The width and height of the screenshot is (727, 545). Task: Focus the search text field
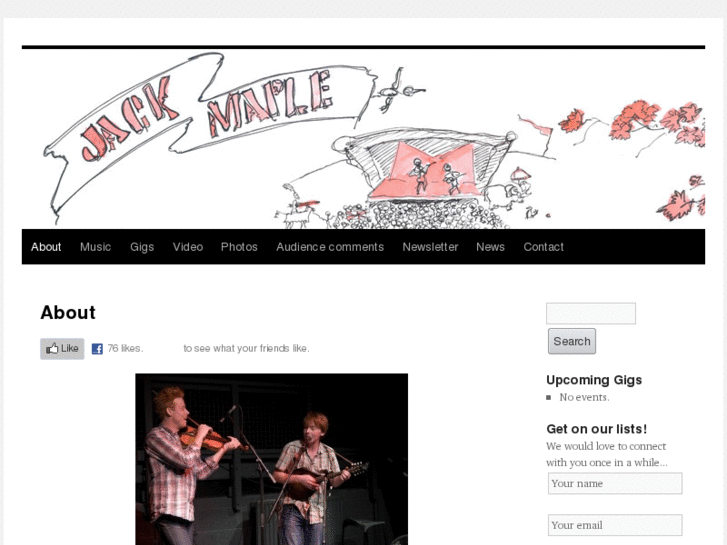point(591,314)
